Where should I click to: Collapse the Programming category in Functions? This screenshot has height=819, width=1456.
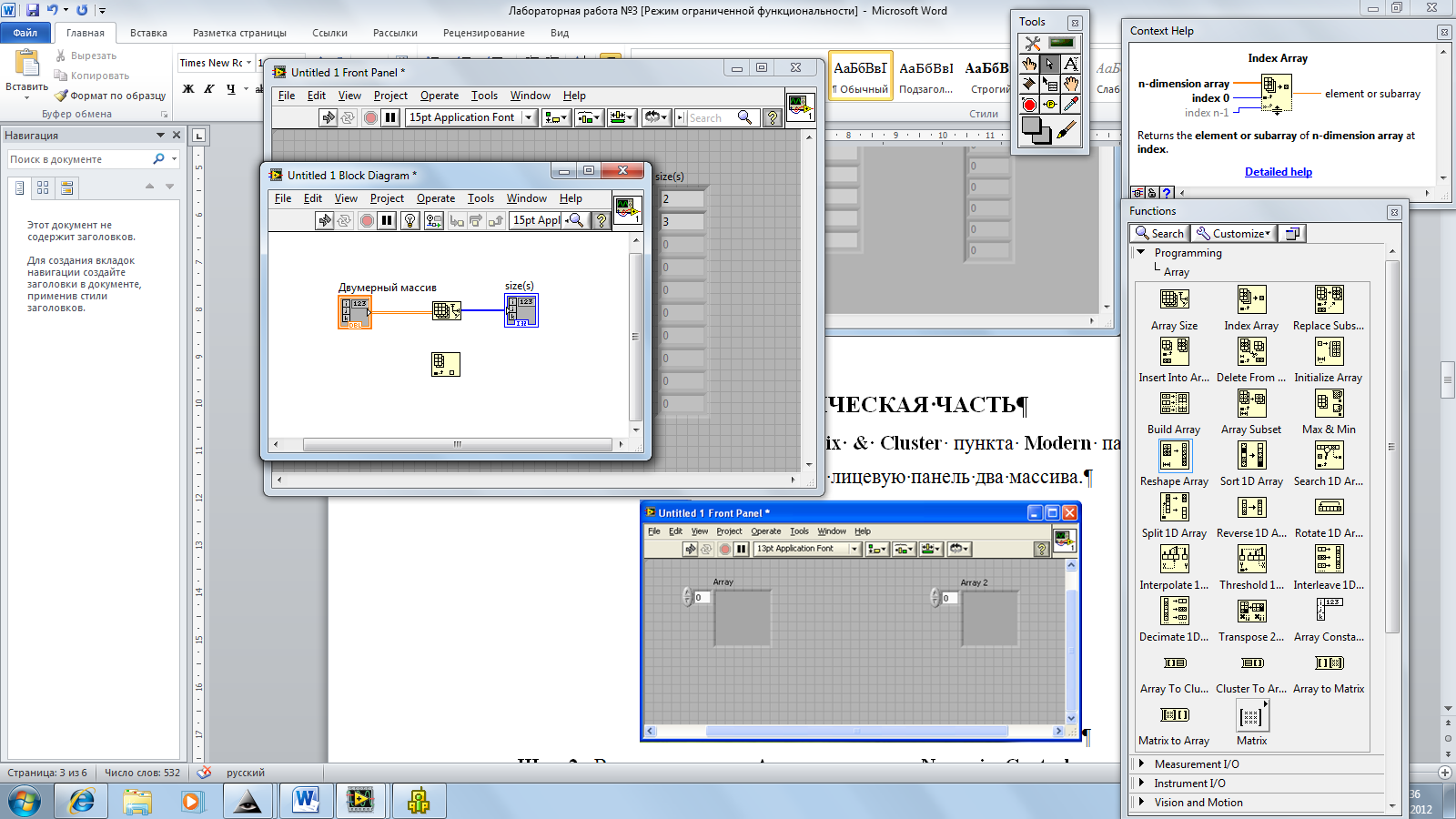pos(1140,252)
